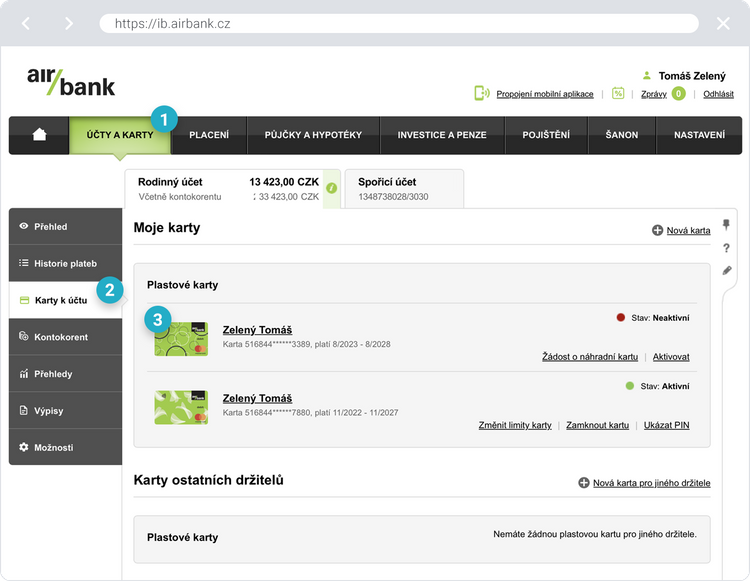
Task: Open help via the question mark icon
Action: (x=727, y=248)
